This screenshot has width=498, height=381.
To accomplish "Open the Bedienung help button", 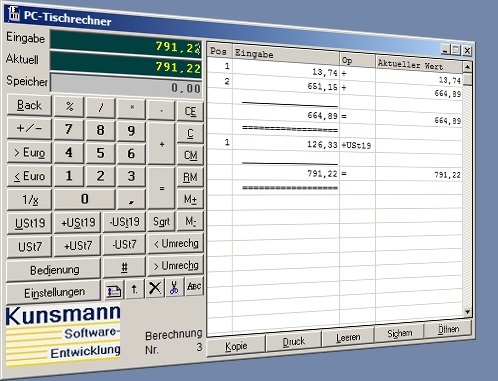I will [x=54, y=269].
